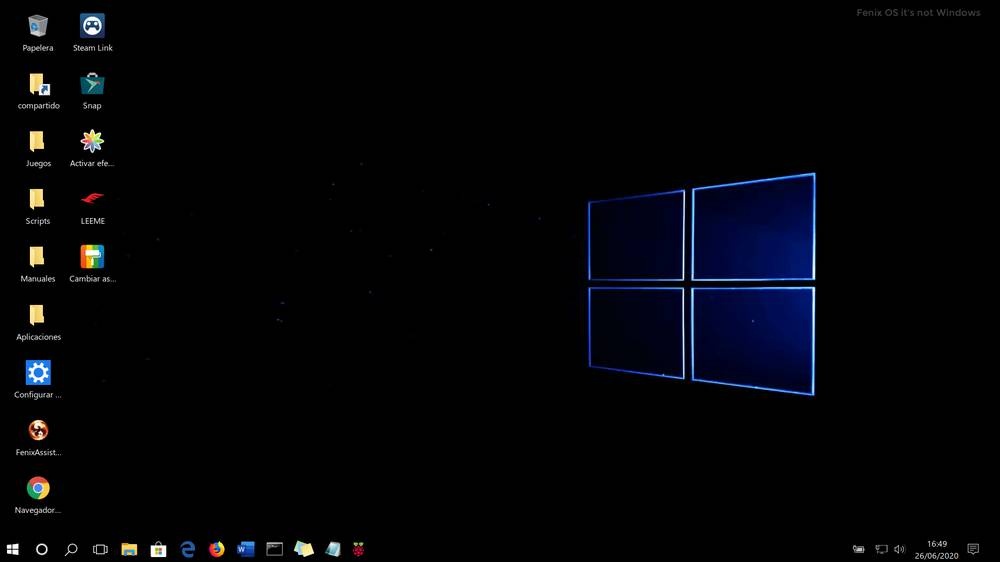Select the Navegador Chrome icon
Image resolution: width=1000 pixels, height=562 pixels.
(38, 488)
